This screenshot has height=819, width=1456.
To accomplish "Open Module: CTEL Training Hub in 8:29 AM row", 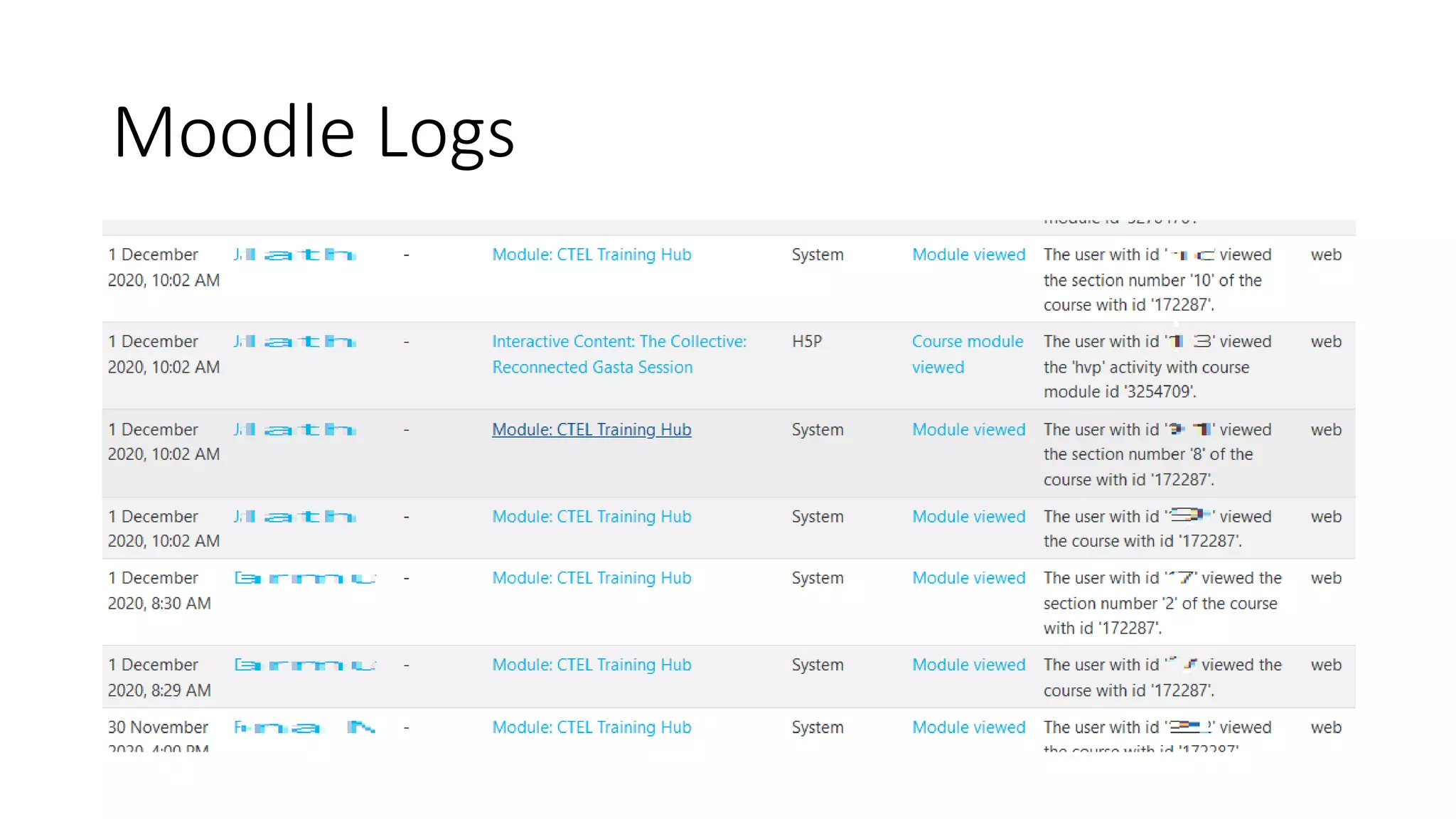I will pyautogui.click(x=591, y=665).
